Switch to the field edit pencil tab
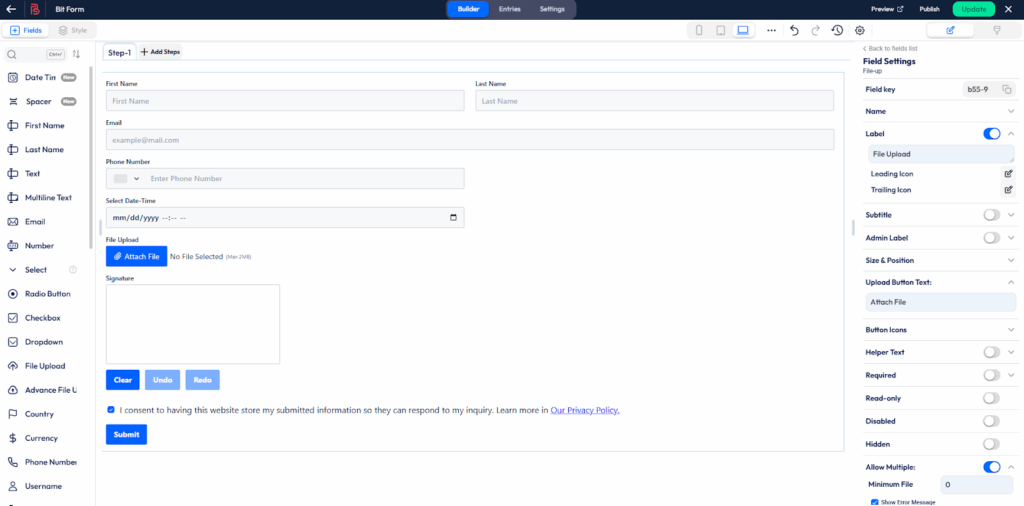 (x=950, y=30)
